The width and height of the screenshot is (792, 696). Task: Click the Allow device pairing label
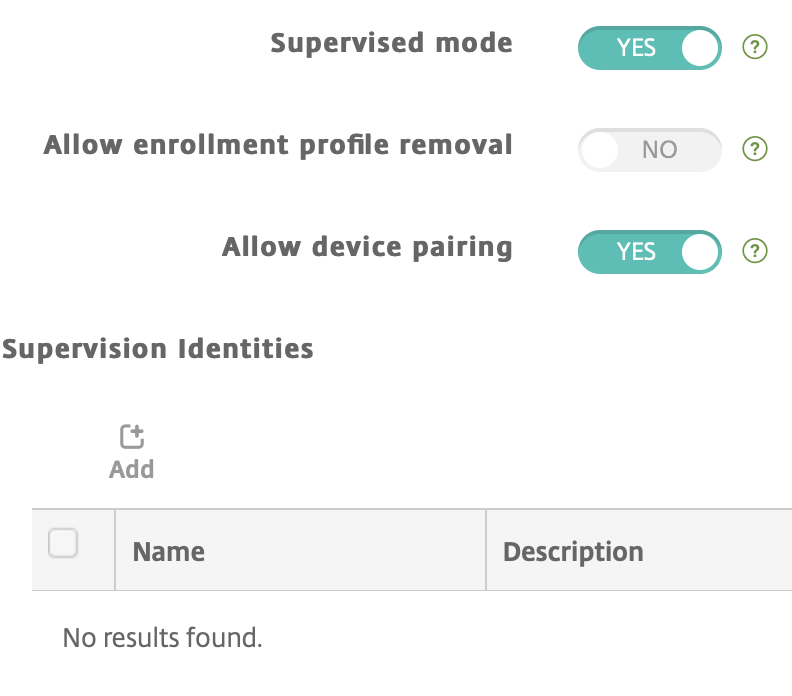367,247
